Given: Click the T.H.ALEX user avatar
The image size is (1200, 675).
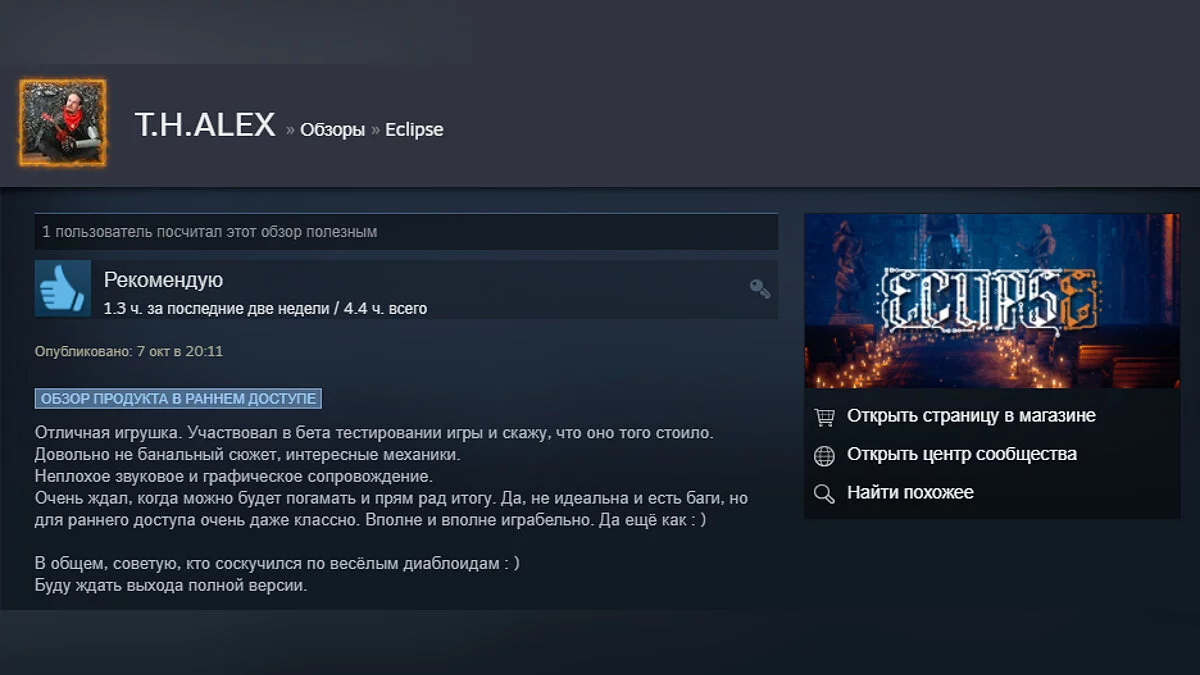Looking at the screenshot, I should [62, 123].
